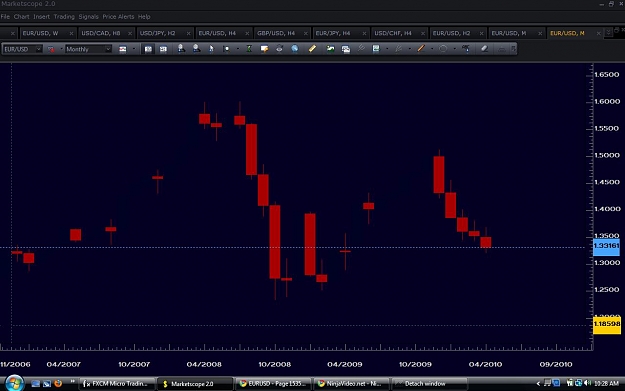Click the orange label annotation icon
The width and height of the screenshot is (625, 391).
(264, 49)
